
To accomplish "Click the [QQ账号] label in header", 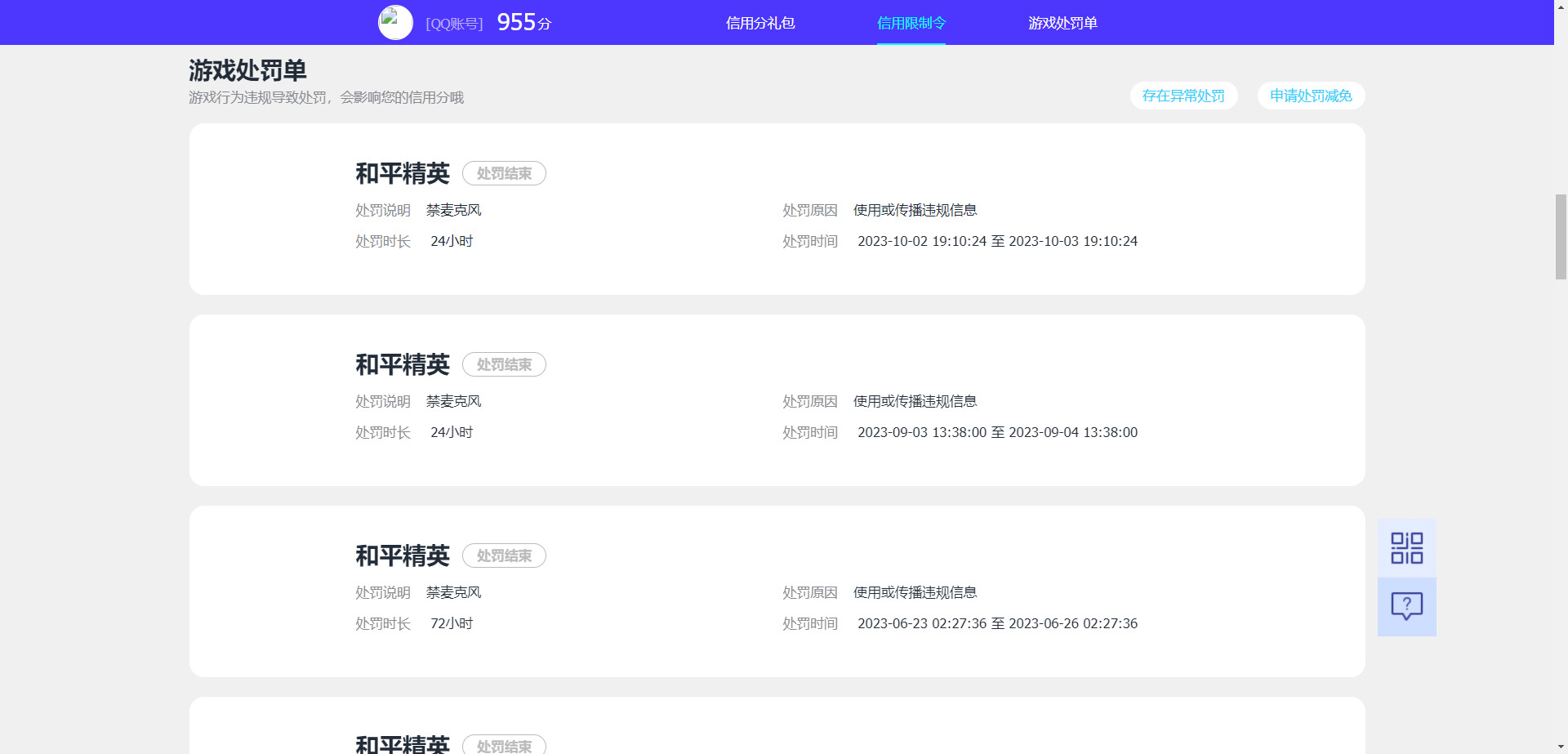I will click(454, 24).
